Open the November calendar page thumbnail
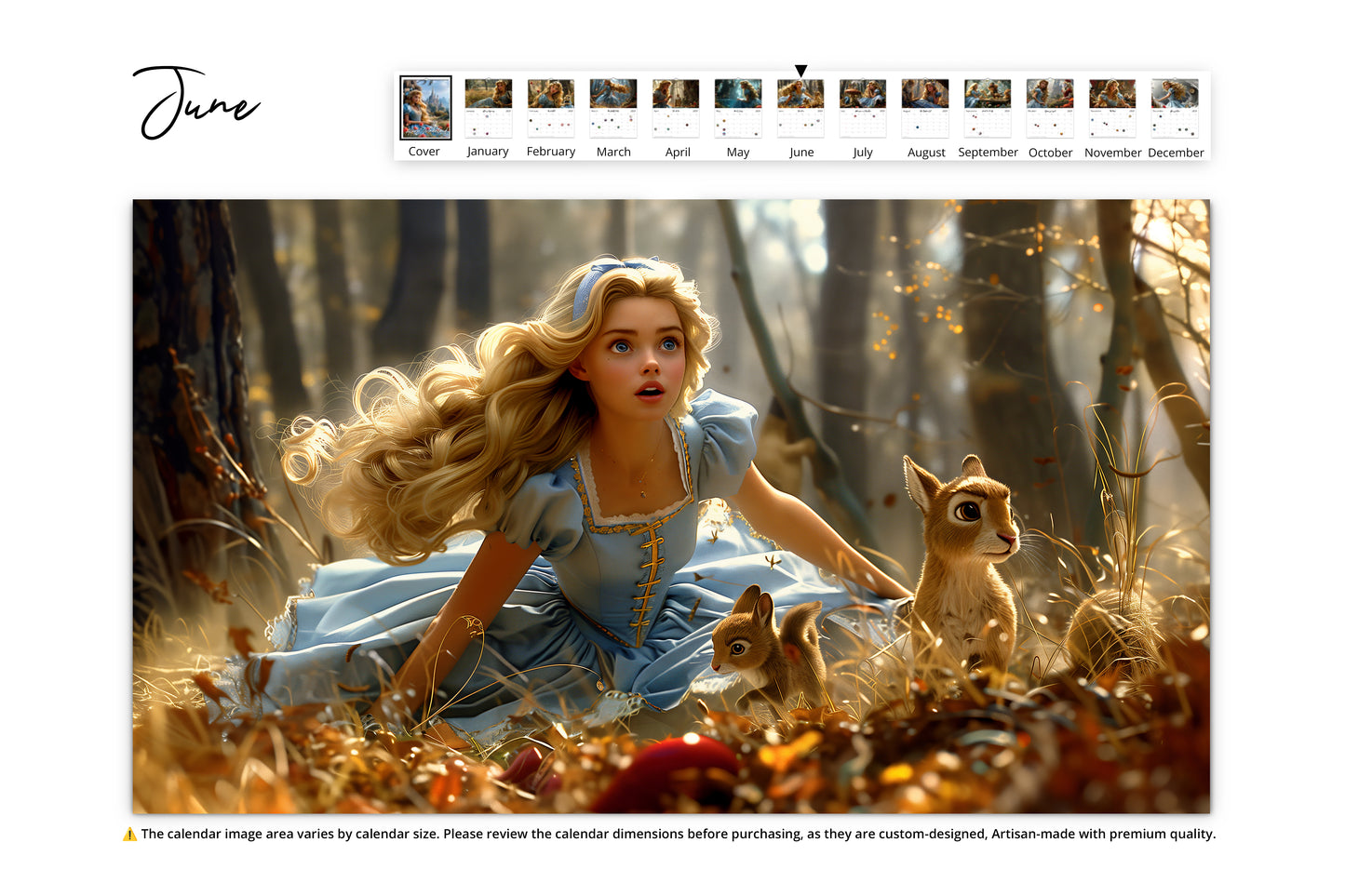This screenshot has height=896, width=1345. 1112,108
